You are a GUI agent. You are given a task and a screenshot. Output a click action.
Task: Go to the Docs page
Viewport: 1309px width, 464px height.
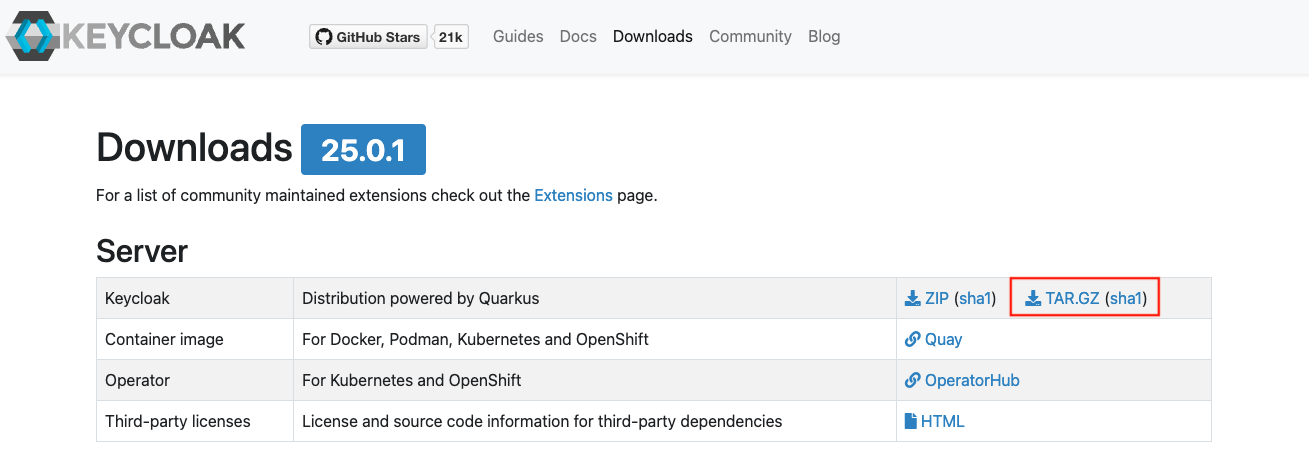click(x=578, y=36)
